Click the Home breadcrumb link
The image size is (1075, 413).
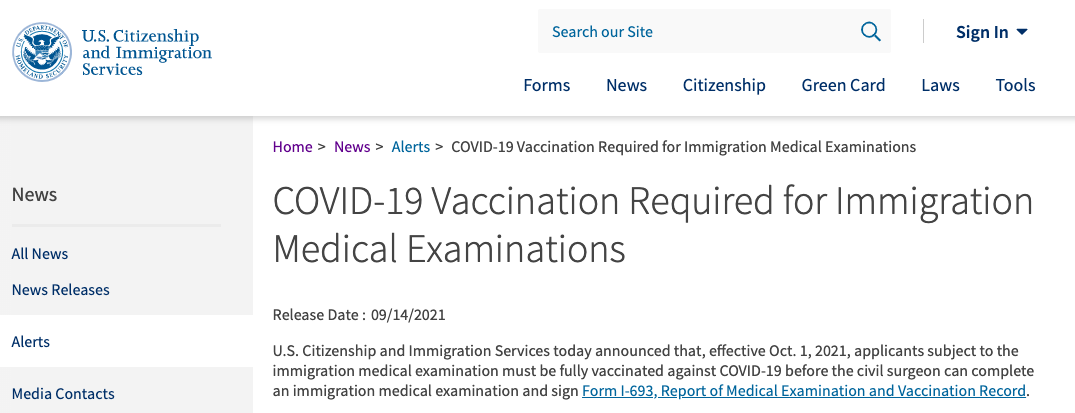point(292,147)
